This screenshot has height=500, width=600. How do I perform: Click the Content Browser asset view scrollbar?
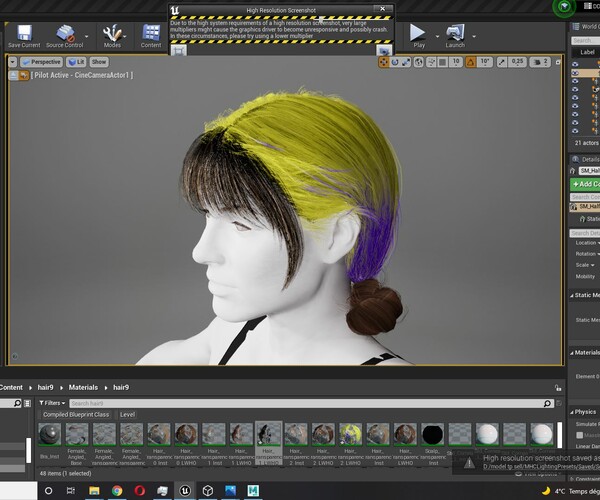point(559,435)
